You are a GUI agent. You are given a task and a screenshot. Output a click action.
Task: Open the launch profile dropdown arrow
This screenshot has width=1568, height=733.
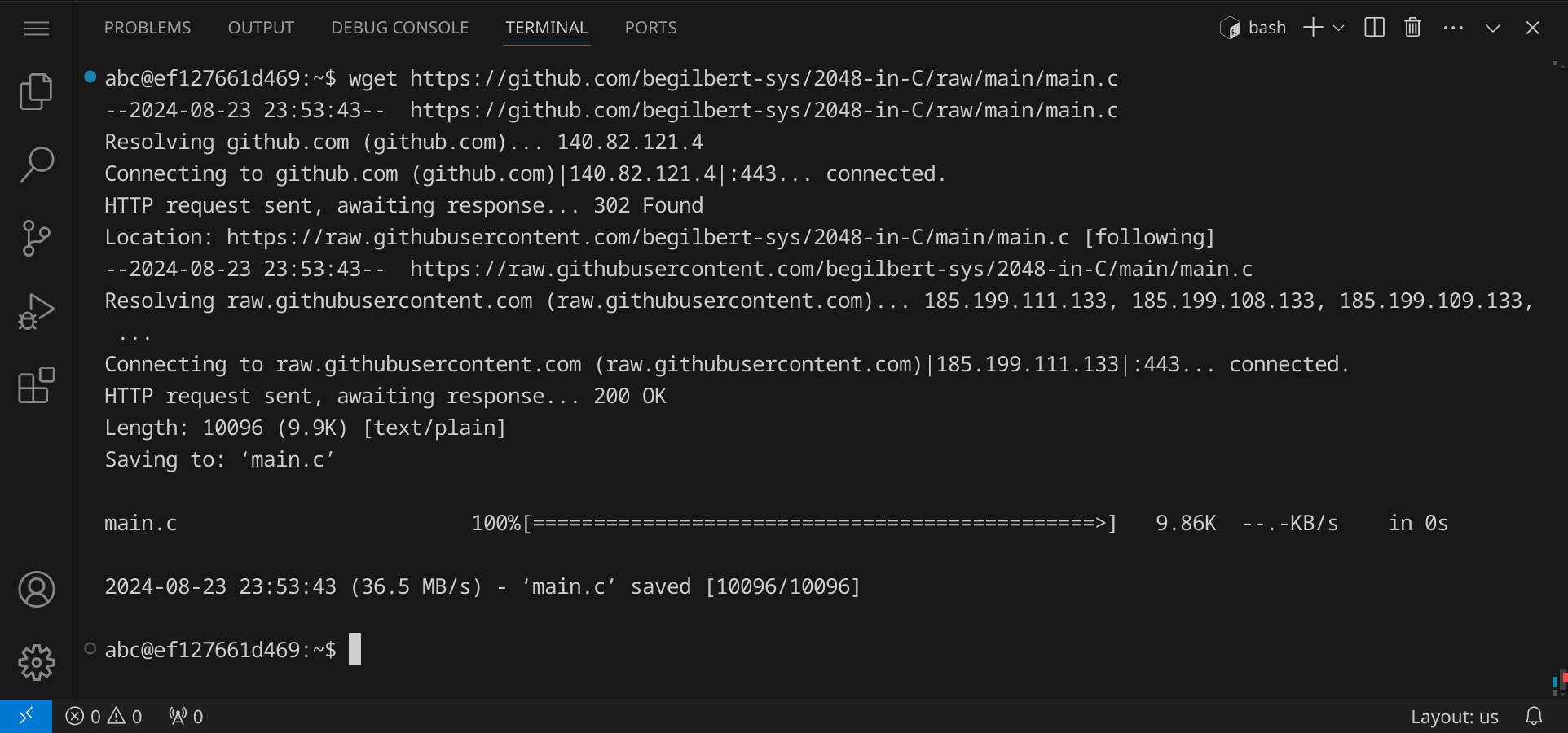(x=1338, y=28)
